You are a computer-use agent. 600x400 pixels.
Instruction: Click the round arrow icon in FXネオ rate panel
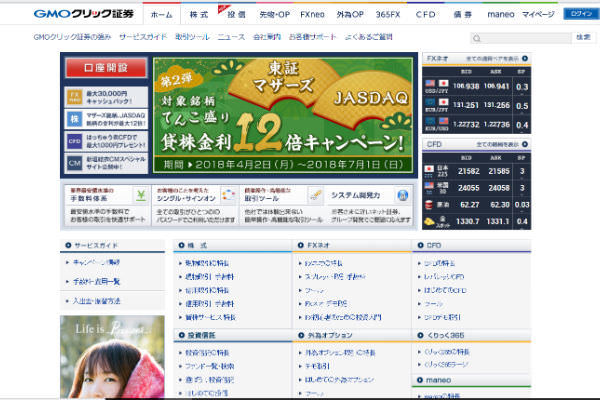525,59
